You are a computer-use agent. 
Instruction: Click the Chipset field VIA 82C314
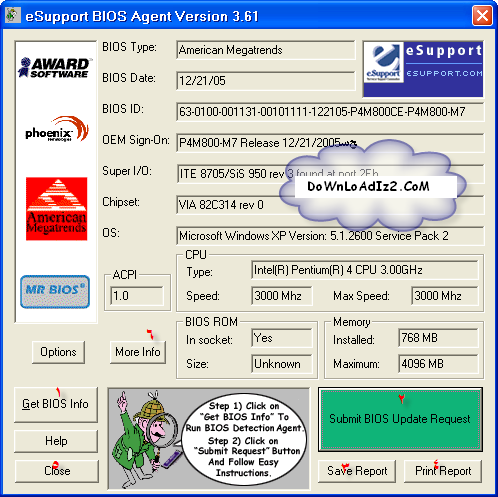(330, 205)
